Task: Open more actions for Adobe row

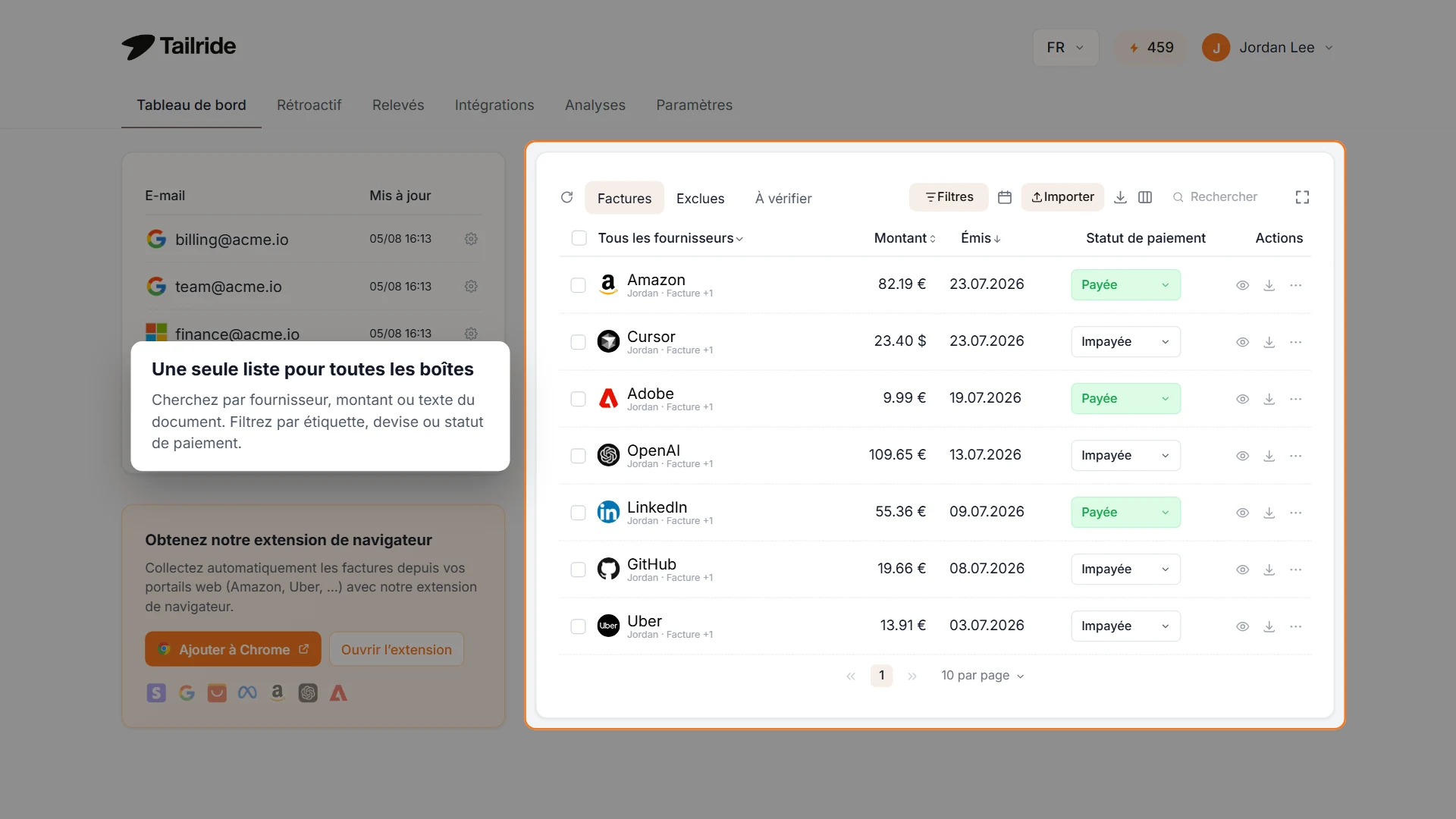Action: tap(1295, 399)
